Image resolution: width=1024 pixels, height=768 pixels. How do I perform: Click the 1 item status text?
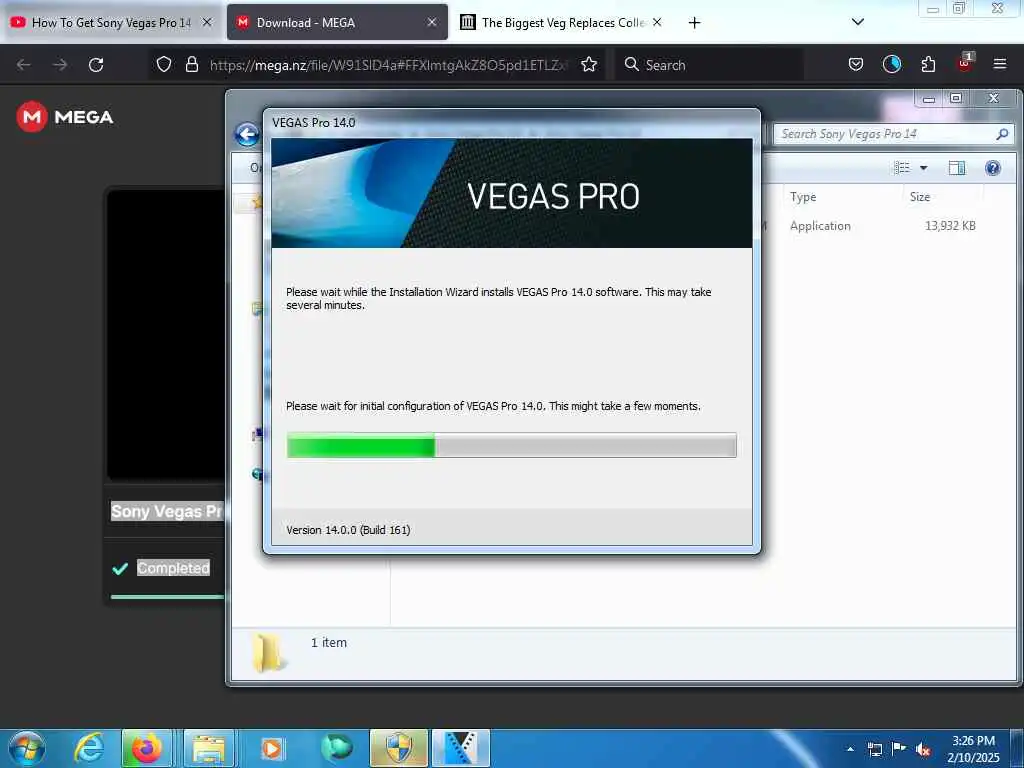pyautogui.click(x=328, y=643)
